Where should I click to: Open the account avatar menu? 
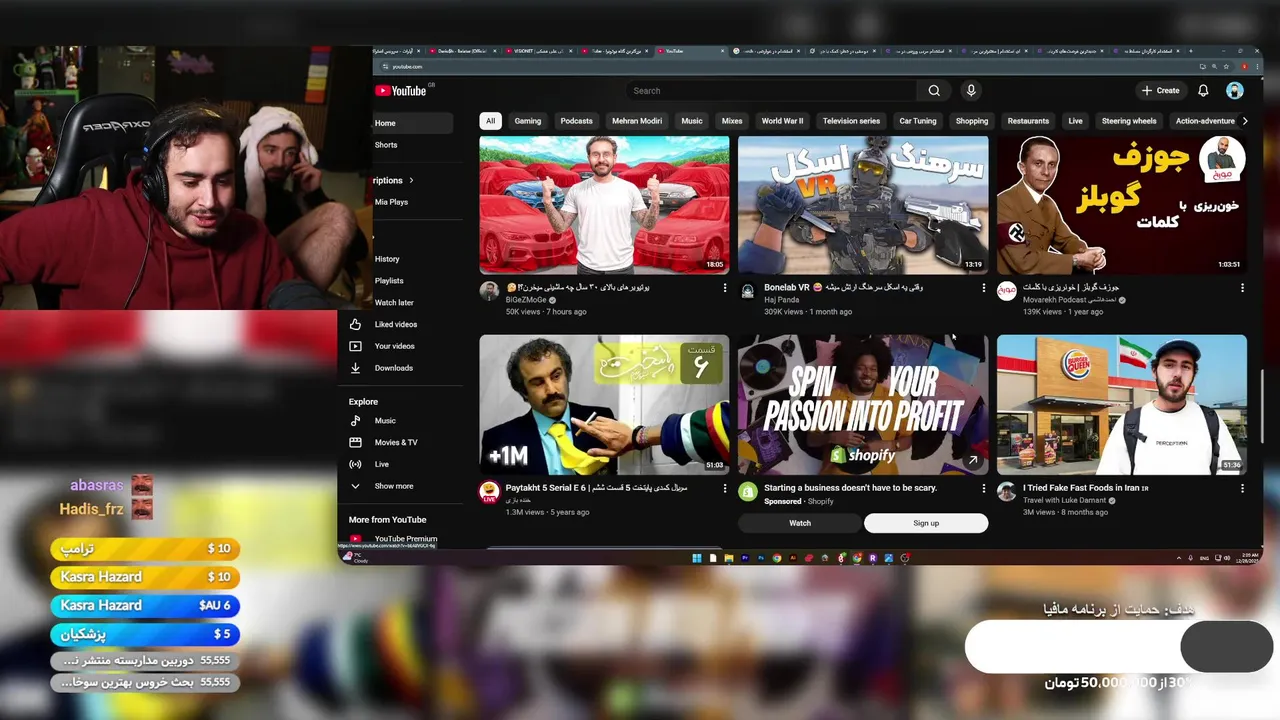[1235, 90]
